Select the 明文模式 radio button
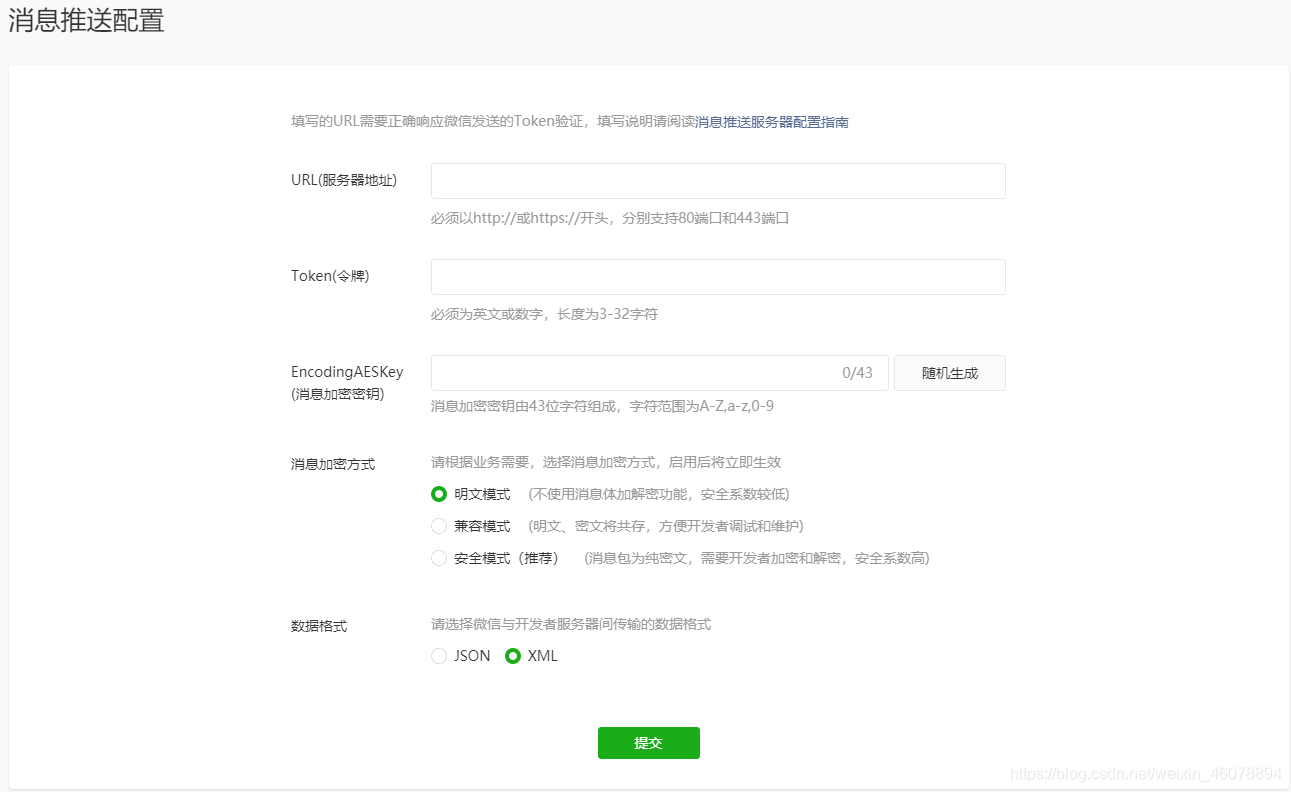This screenshot has width=1291, height=792. tap(438, 494)
